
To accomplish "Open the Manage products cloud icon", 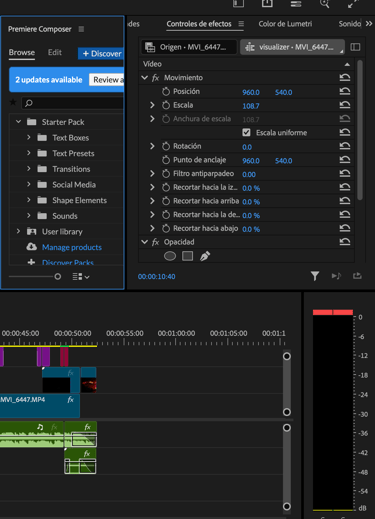I will (x=32, y=247).
